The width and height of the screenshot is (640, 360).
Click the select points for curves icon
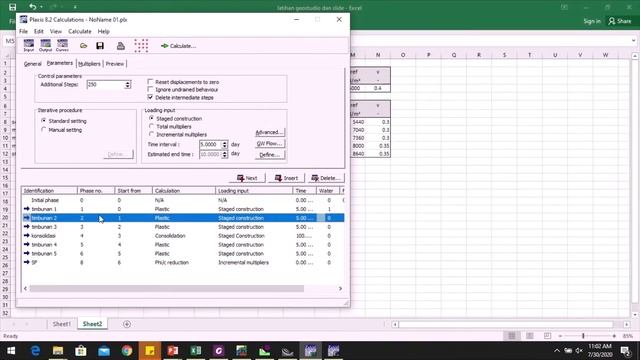tap(141, 46)
